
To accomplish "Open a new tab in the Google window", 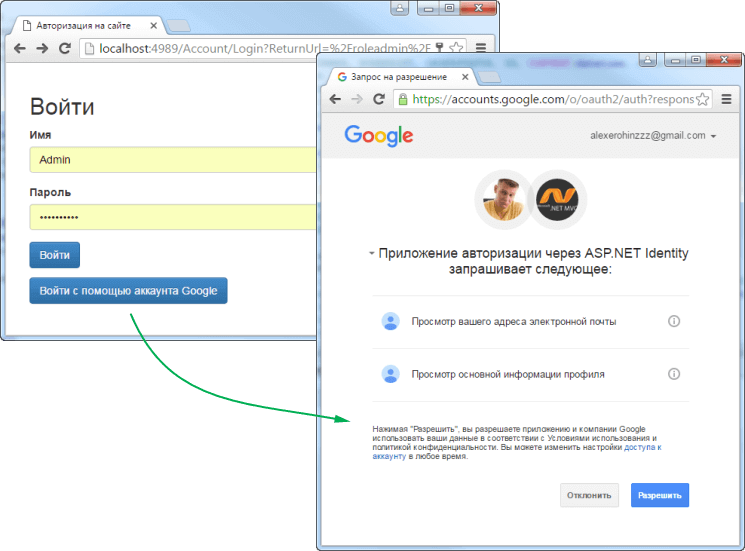I will [x=489, y=77].
